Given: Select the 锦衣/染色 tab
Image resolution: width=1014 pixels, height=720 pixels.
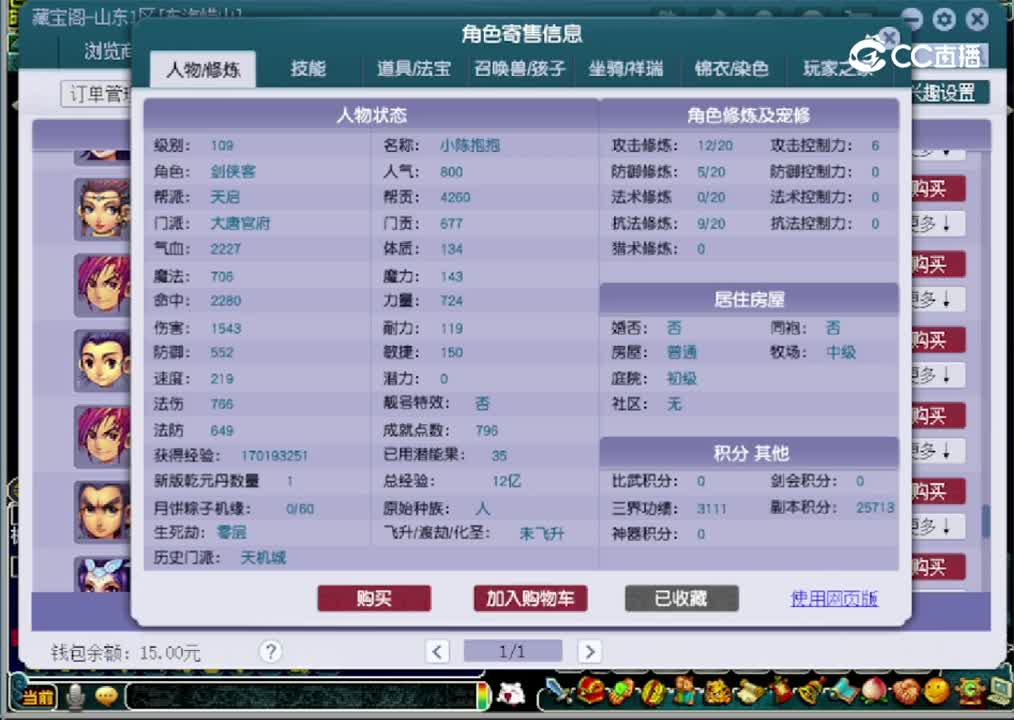Looking at the screenshot, I should [734, 68].
